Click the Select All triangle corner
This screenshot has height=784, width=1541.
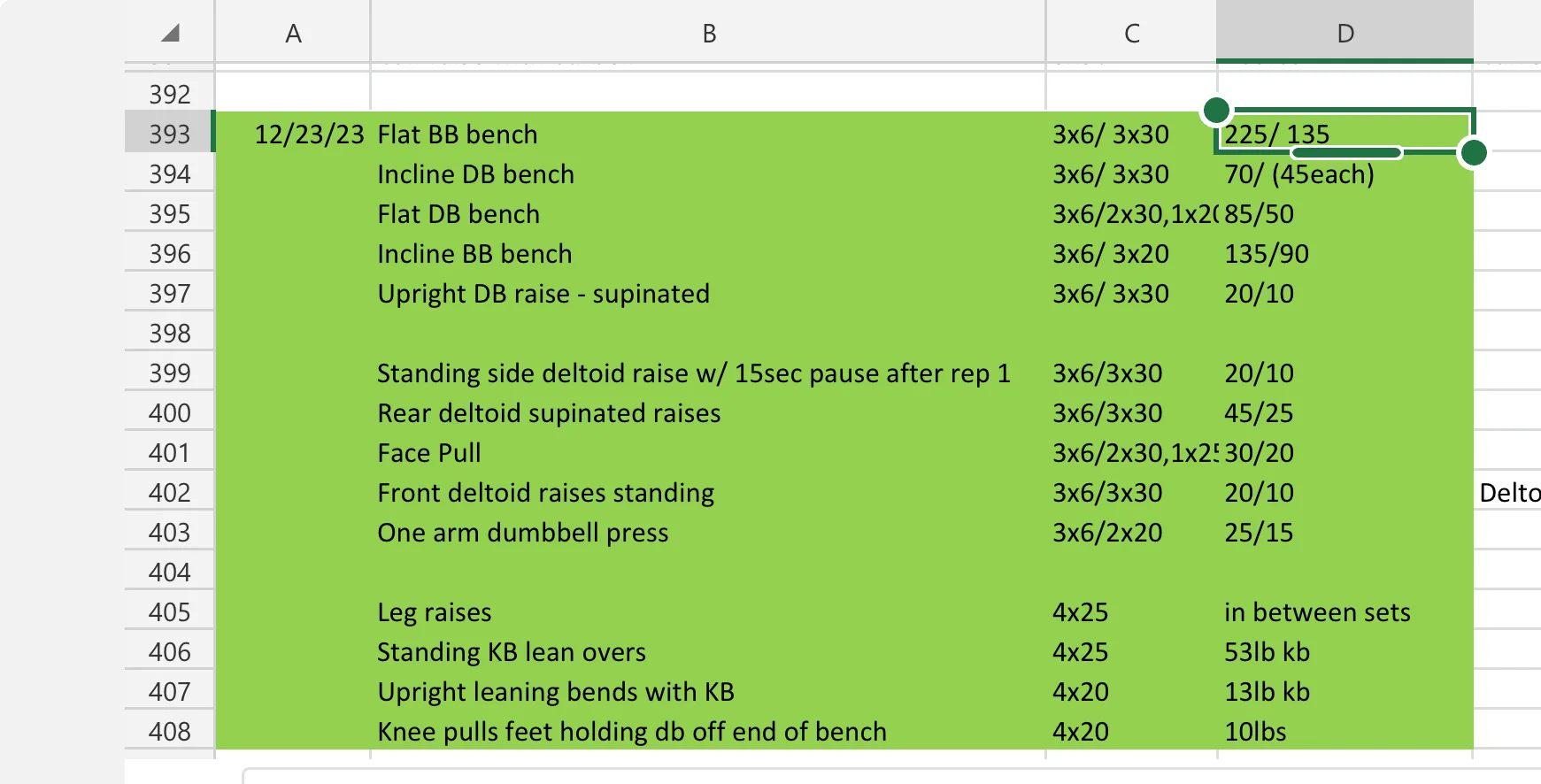[x=171, y=34]
